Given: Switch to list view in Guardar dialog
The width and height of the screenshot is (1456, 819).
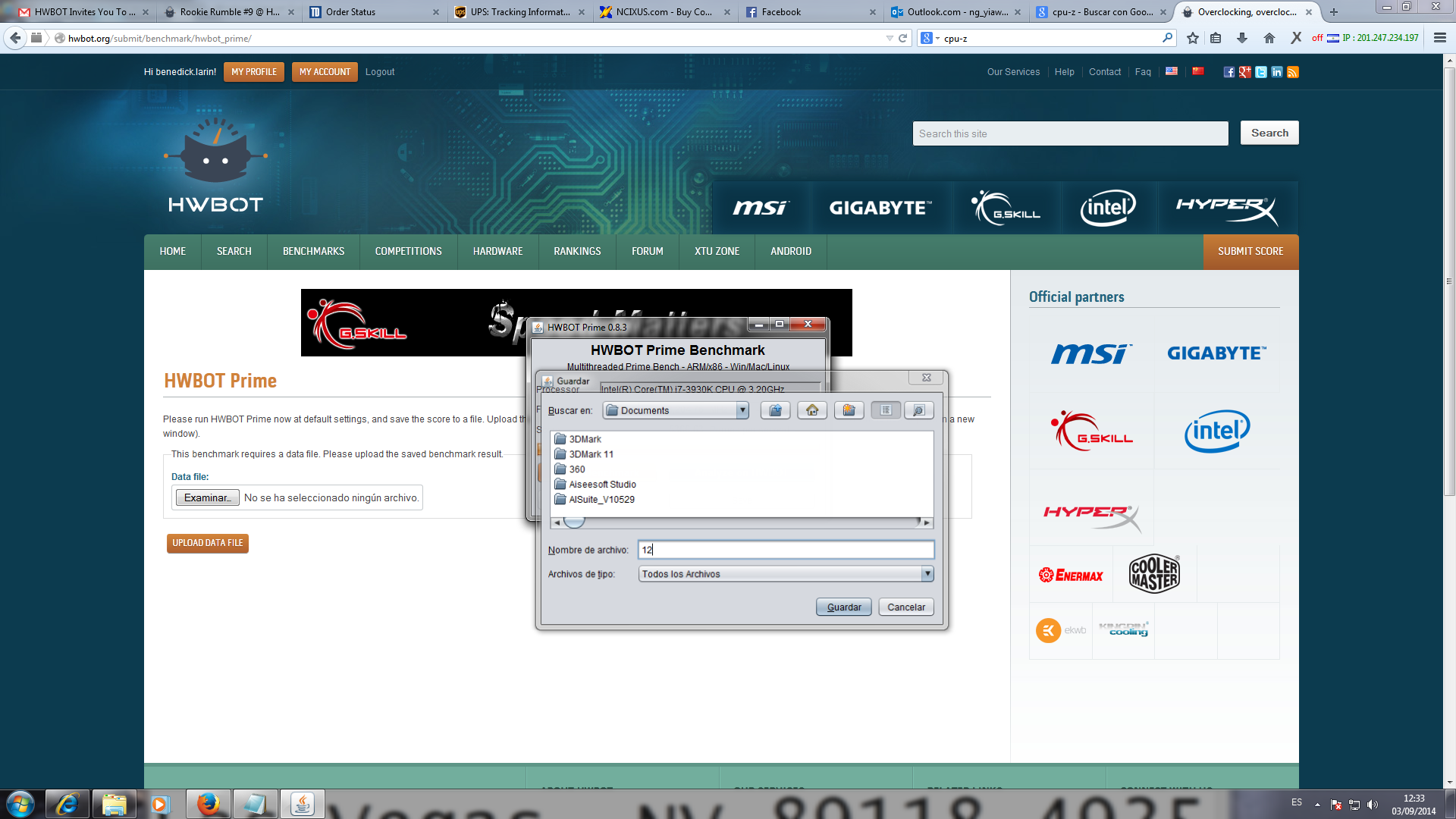Looking at the screenshot, I should 886,410.
